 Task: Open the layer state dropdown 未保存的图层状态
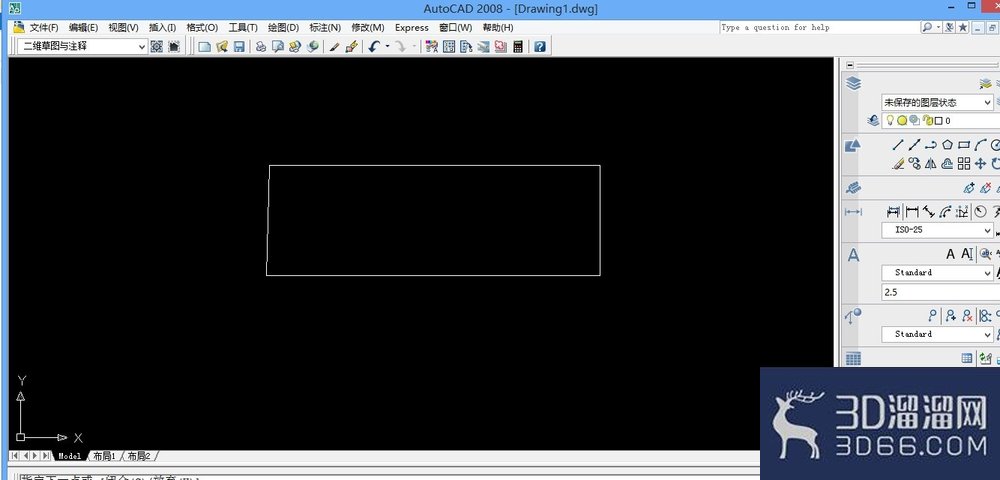[938, 102]
